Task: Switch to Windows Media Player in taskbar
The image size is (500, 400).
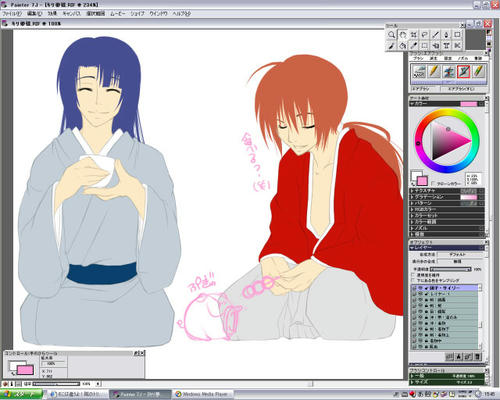Action: 203,394
